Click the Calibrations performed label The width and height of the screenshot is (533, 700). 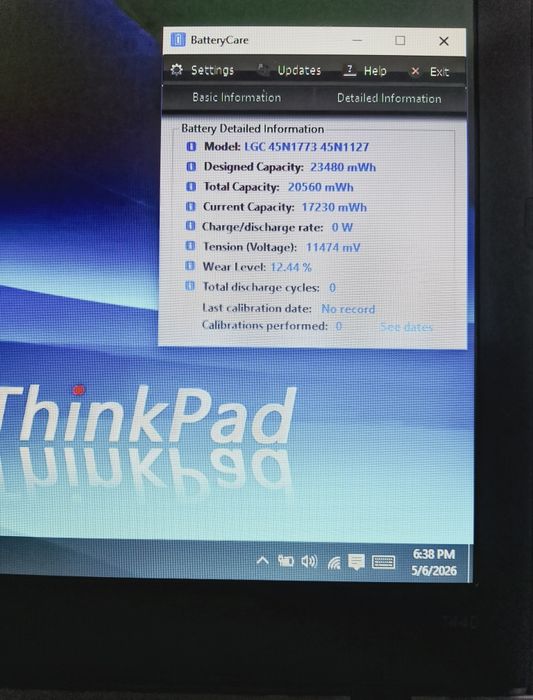pyautogui.click(x=265, y=325)
